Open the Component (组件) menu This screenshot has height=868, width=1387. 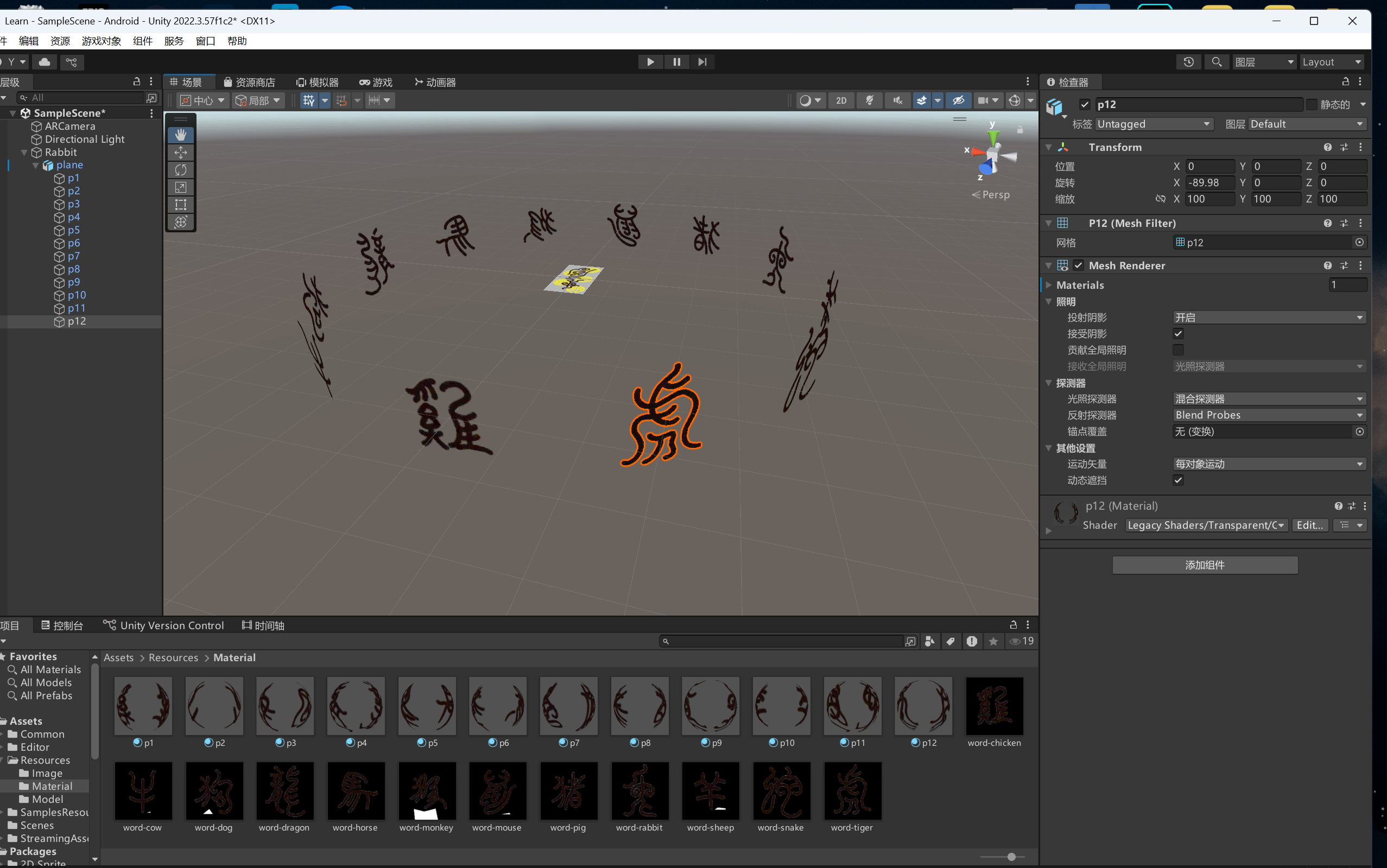click(x=142, y=41)
